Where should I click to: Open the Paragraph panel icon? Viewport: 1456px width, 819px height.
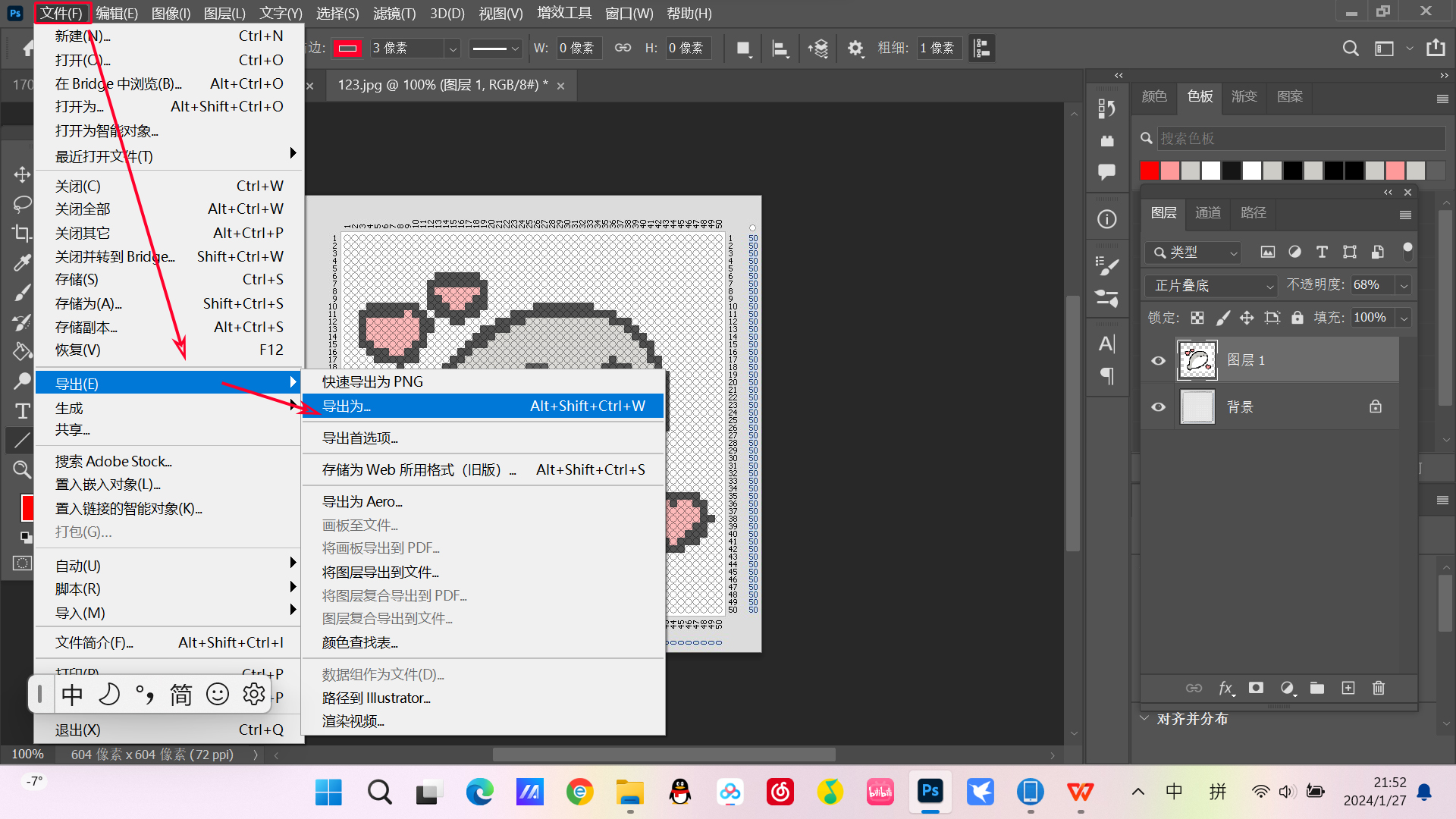click(1107, 375)
